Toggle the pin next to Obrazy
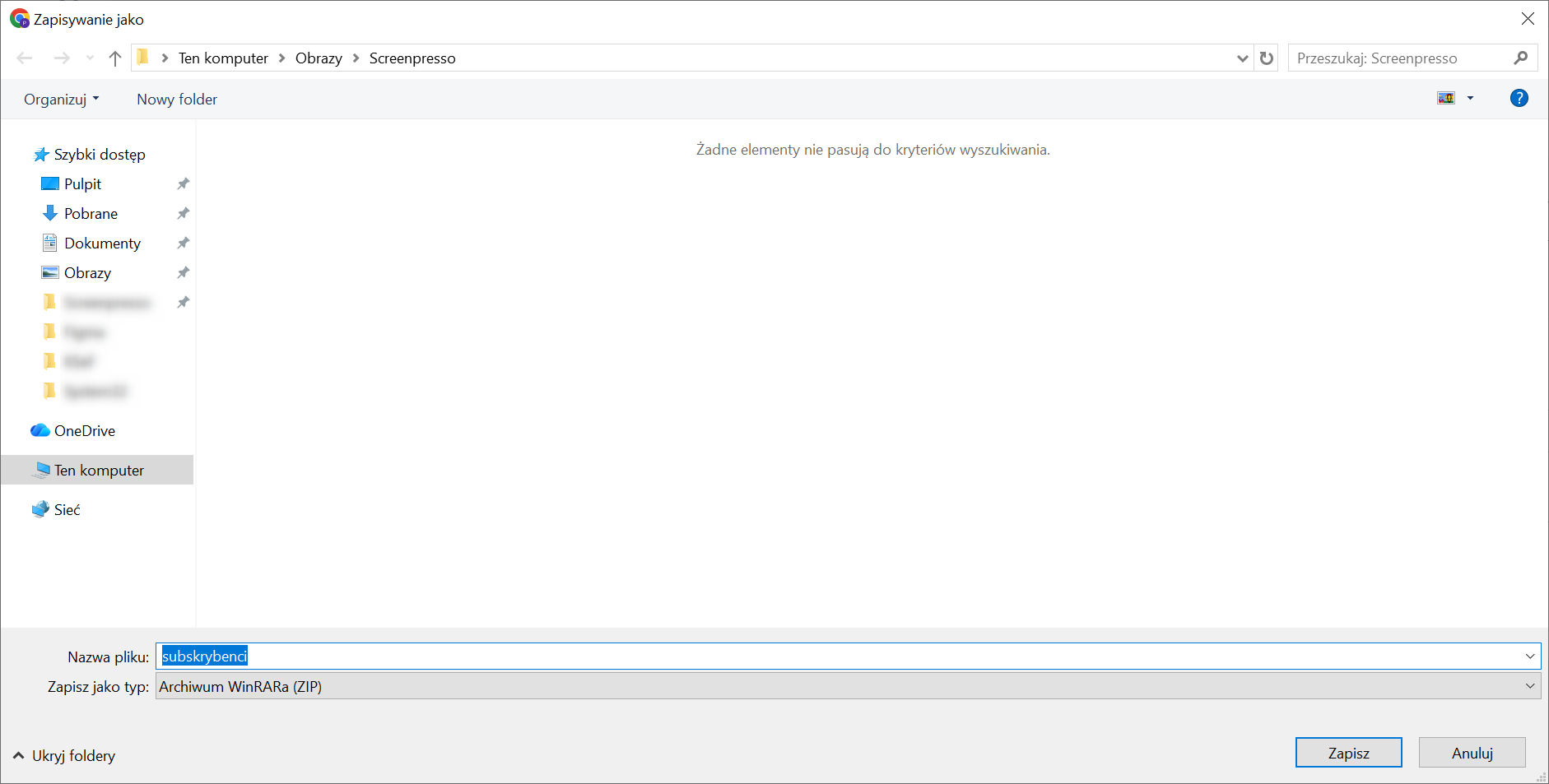1549x784 pixels. [x=183, y=273]
